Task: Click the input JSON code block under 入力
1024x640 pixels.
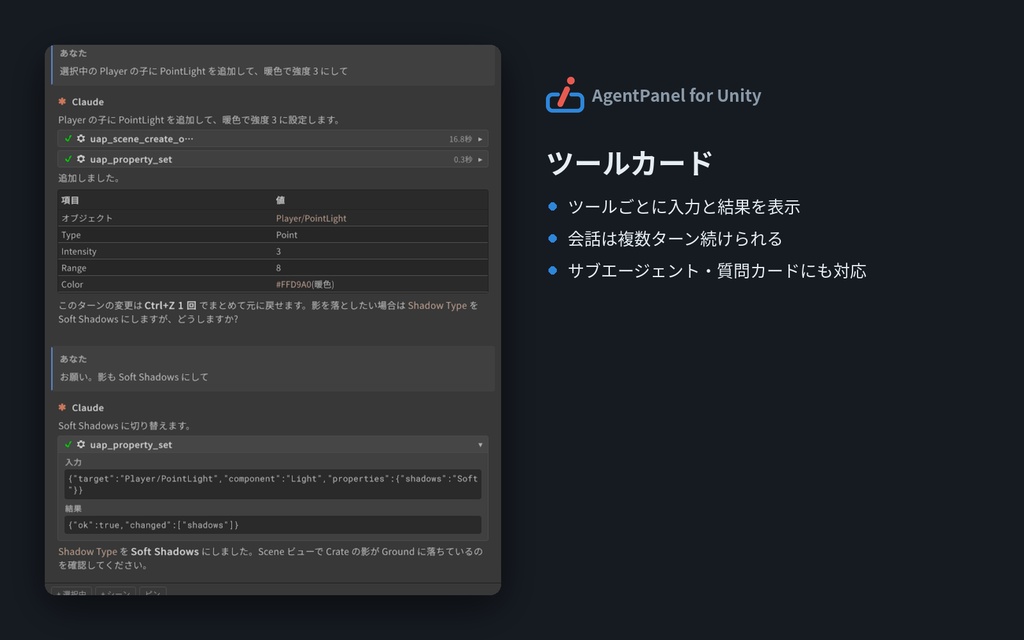Action: tap(273, 484)
